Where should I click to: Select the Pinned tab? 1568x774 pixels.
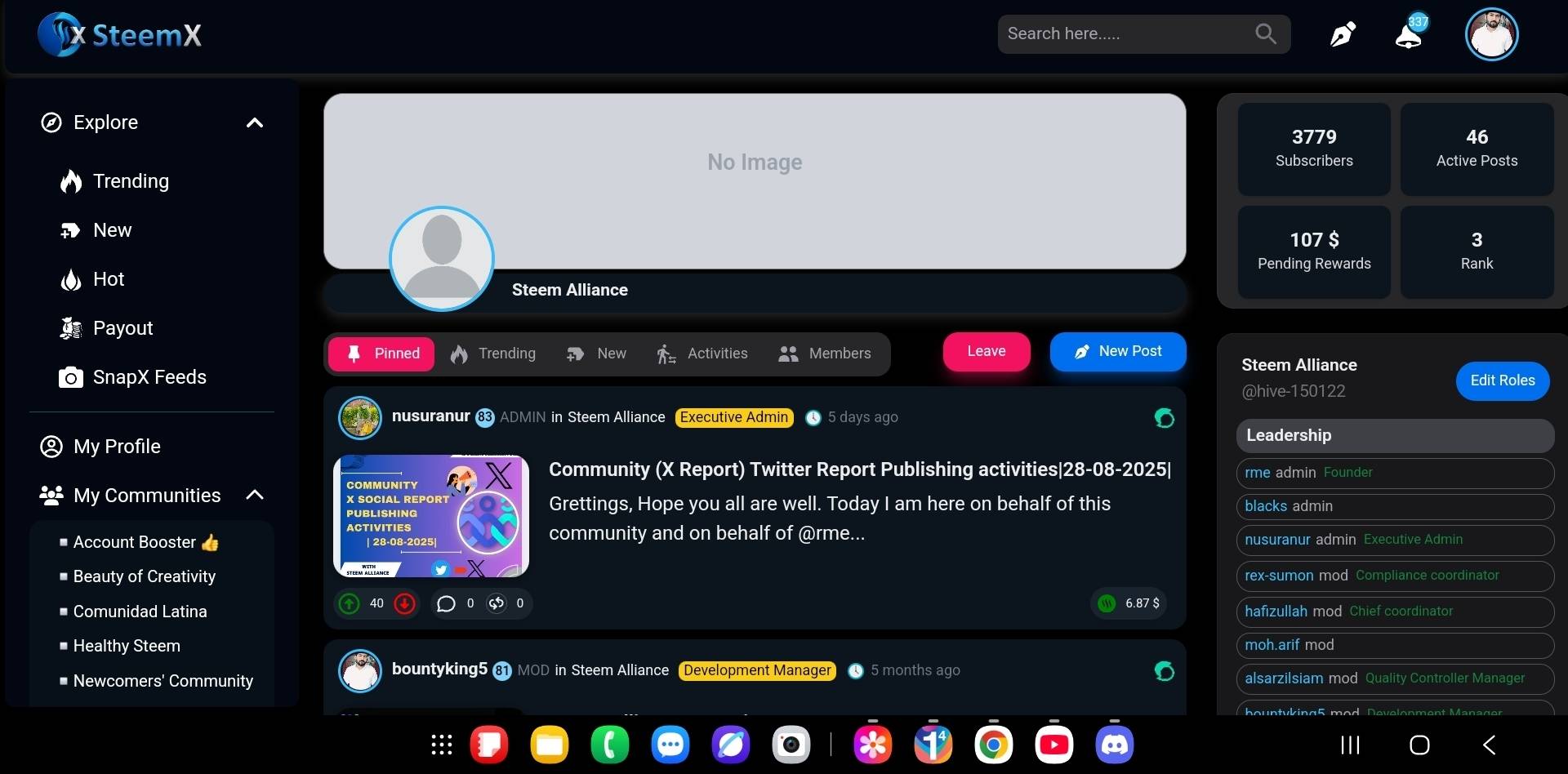(381, 354)
